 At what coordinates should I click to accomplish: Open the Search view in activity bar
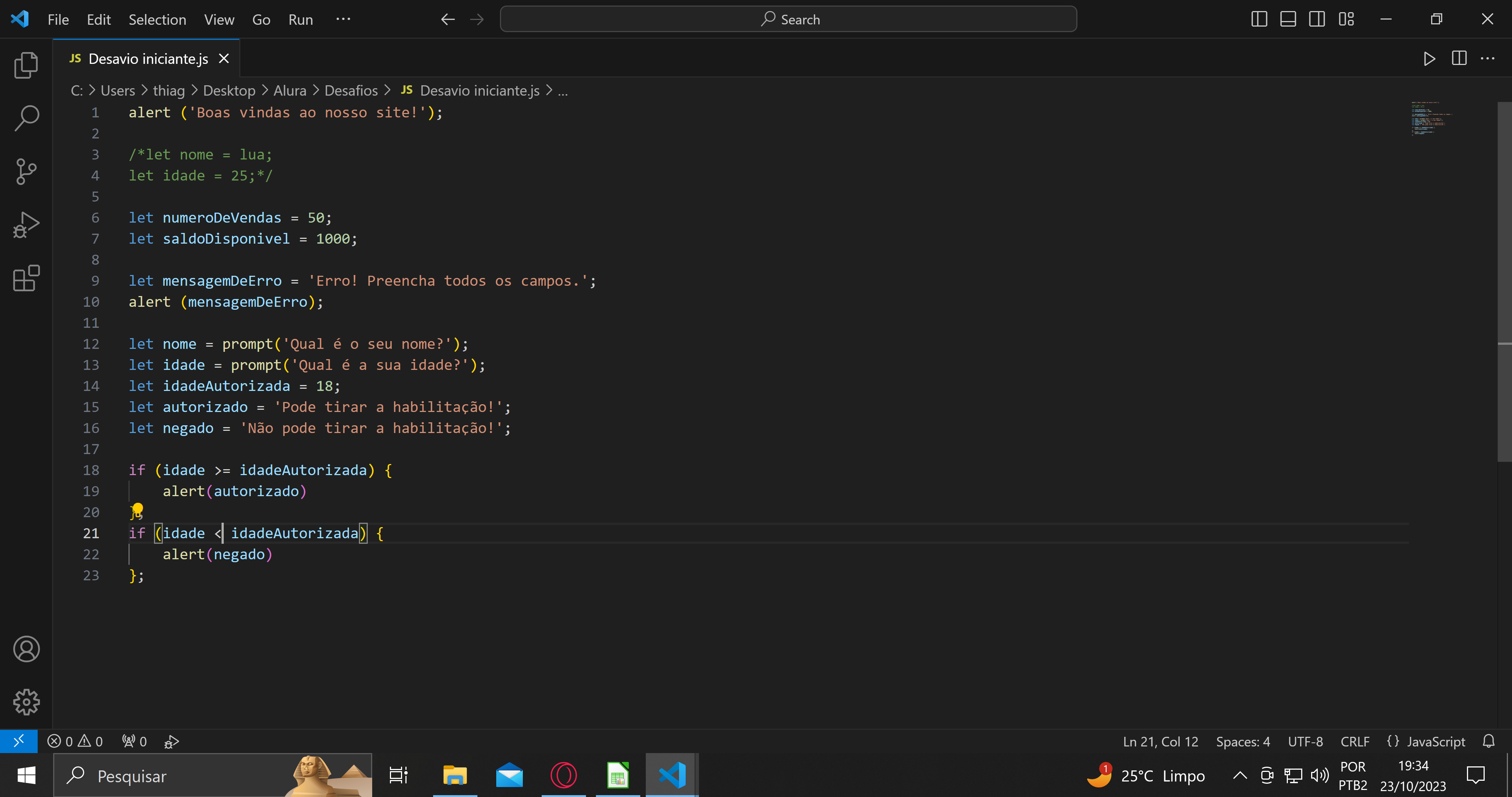26,118
